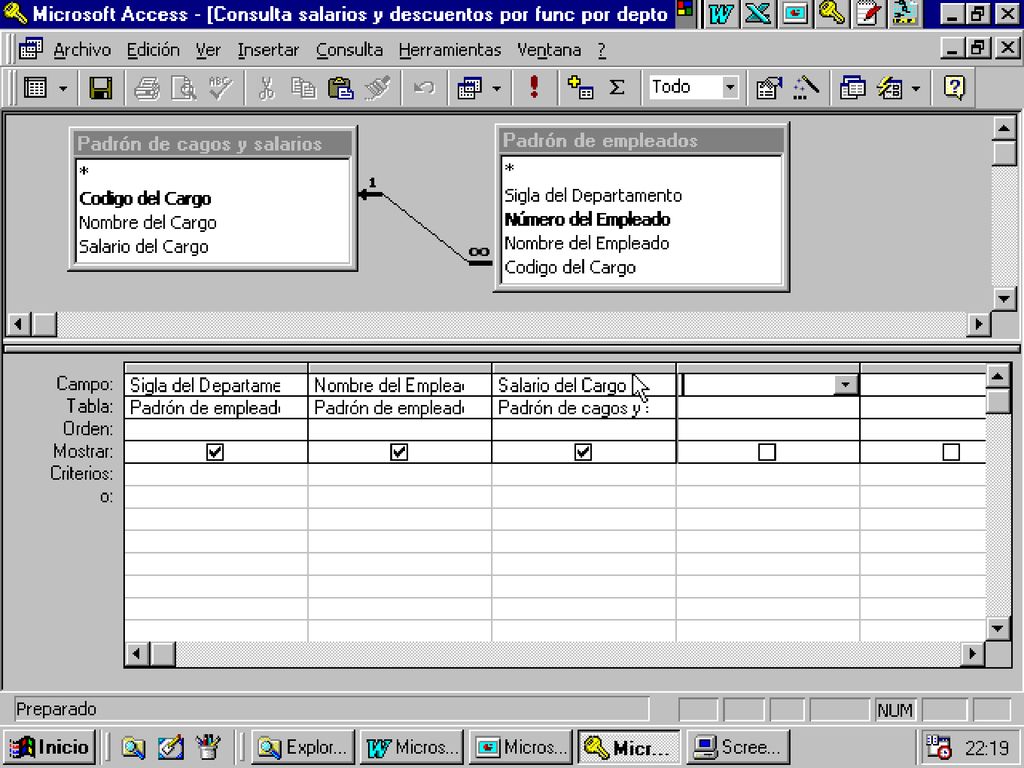Launch PowerPoint from the Office shortcut bar

click(x=795, y=14)
